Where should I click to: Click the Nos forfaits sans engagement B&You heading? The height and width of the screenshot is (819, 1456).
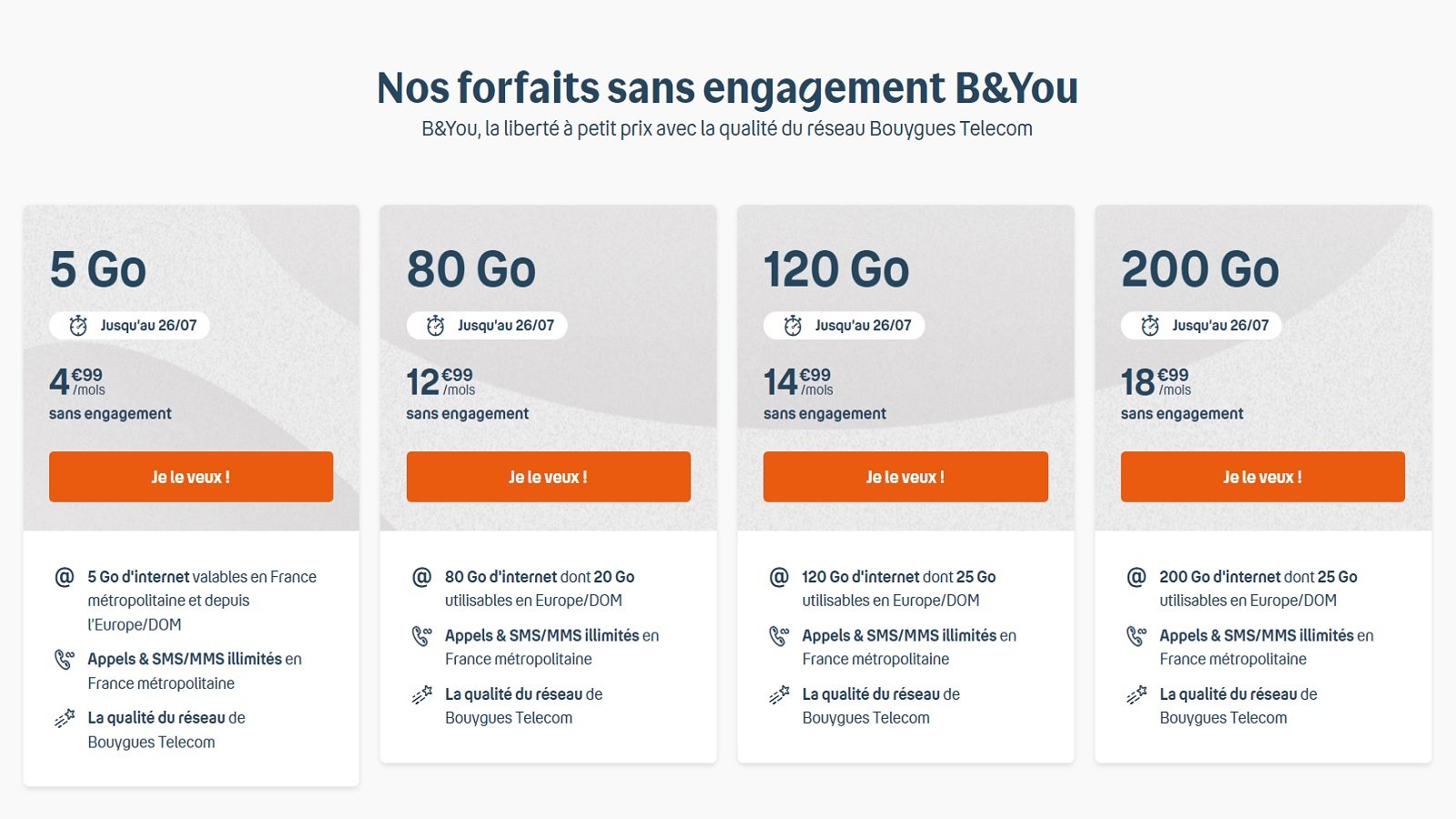(728, 88)
